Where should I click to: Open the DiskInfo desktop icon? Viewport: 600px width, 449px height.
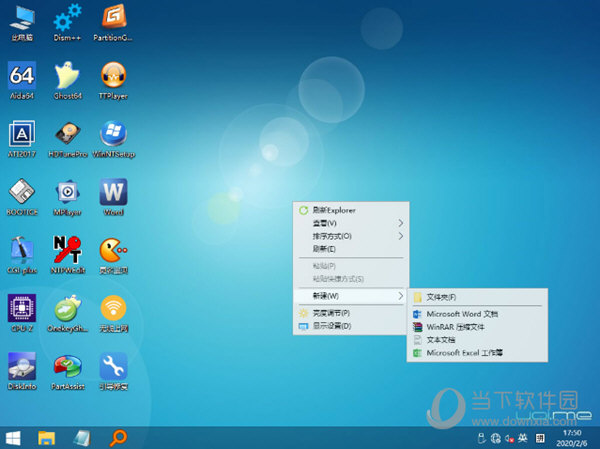21,365
